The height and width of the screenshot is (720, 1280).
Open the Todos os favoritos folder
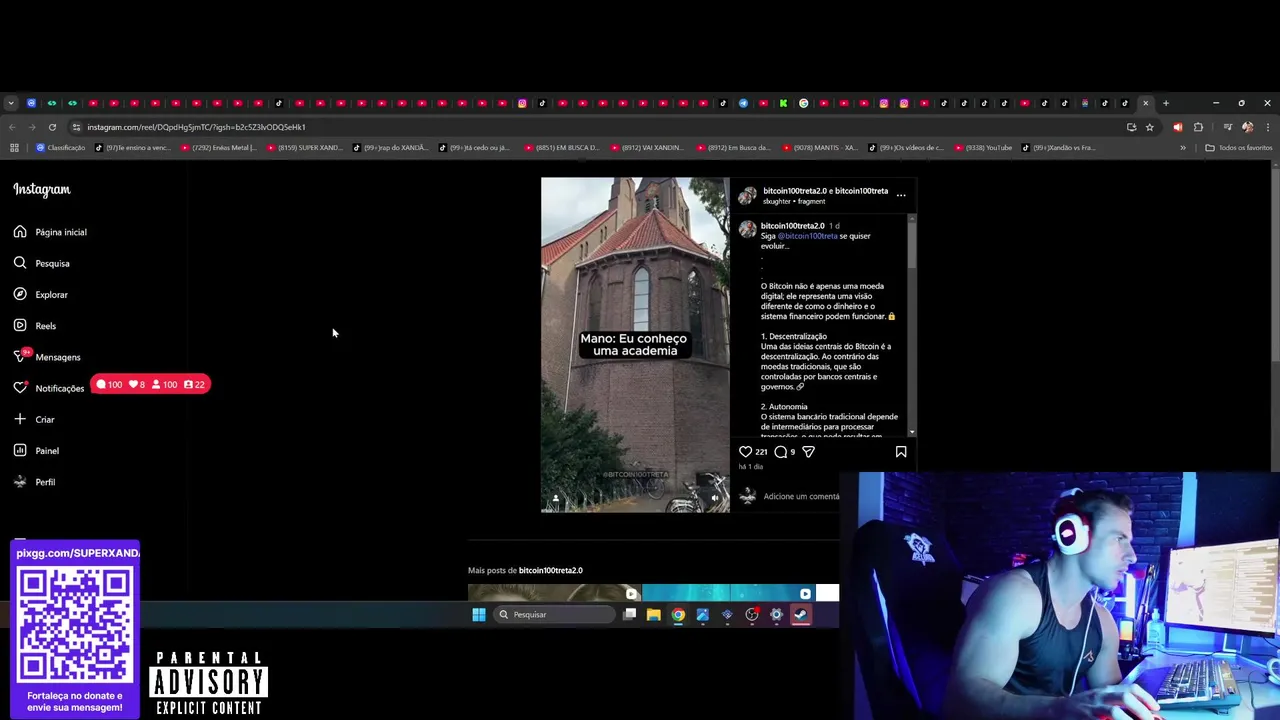[1239, 148]
